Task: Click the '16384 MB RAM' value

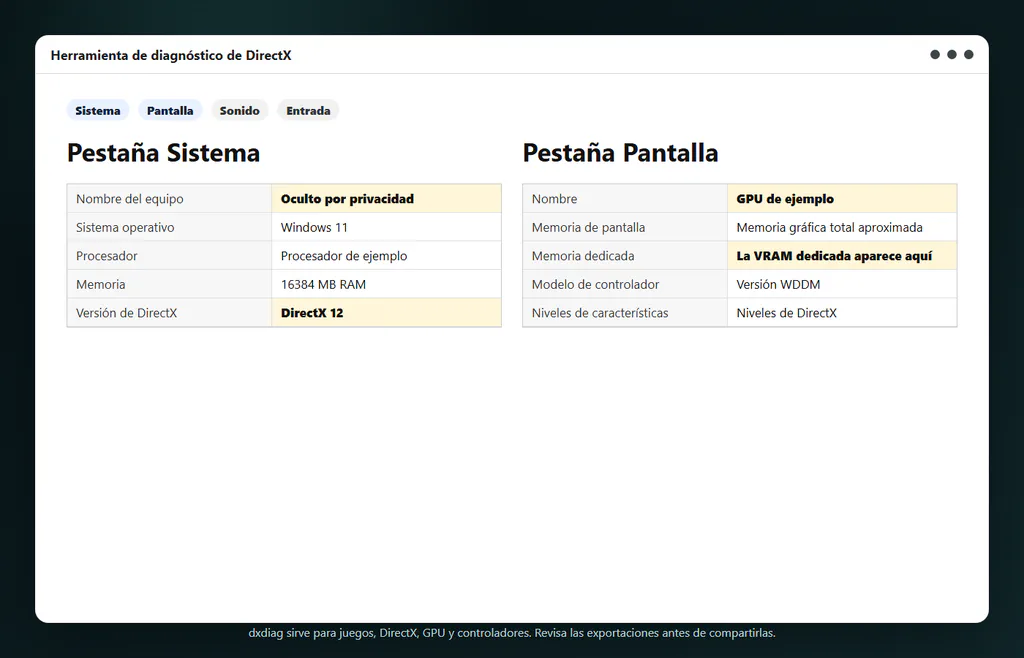Action: coord(387,284)
